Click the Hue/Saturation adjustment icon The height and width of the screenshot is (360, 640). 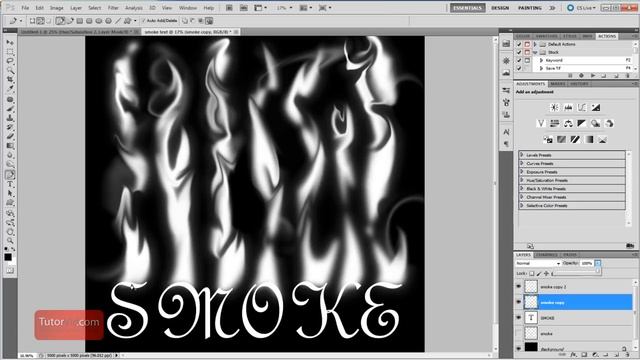tap(554, 123)
